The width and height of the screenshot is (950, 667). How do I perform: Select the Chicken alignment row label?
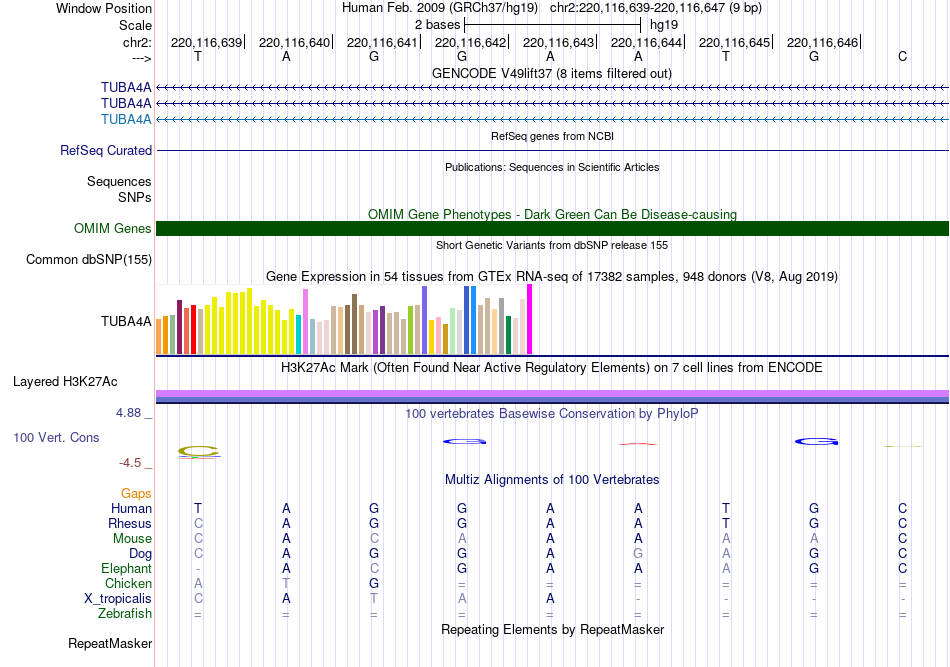(x=128, y=583)
